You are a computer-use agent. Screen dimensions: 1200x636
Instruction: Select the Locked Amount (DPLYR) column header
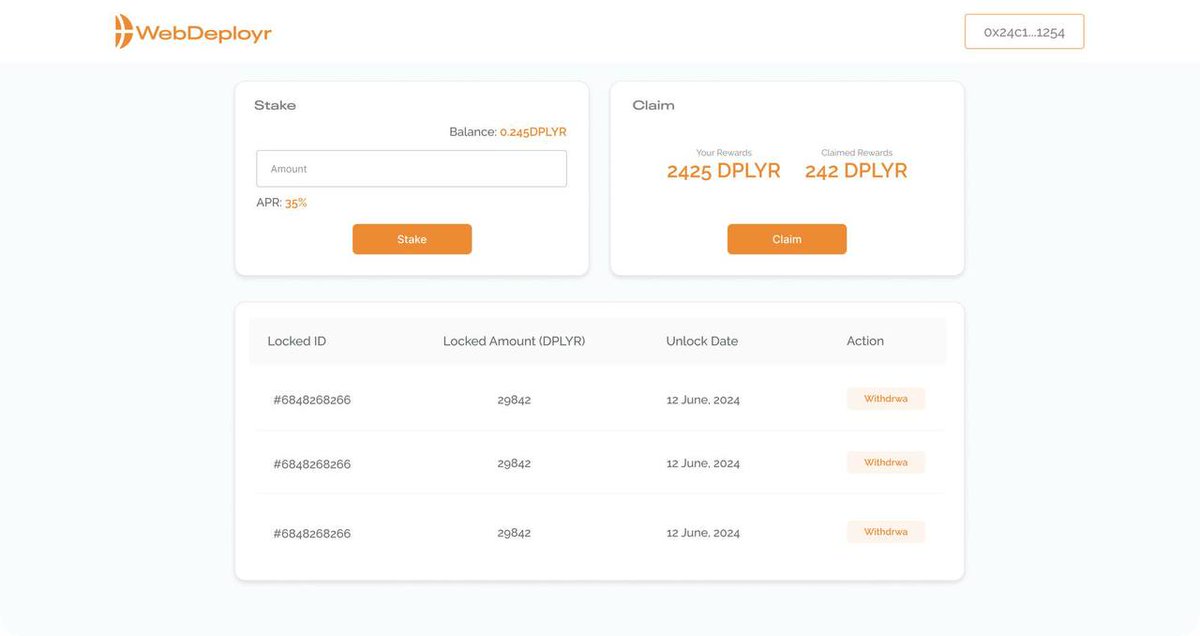click(x=513, y=340)
